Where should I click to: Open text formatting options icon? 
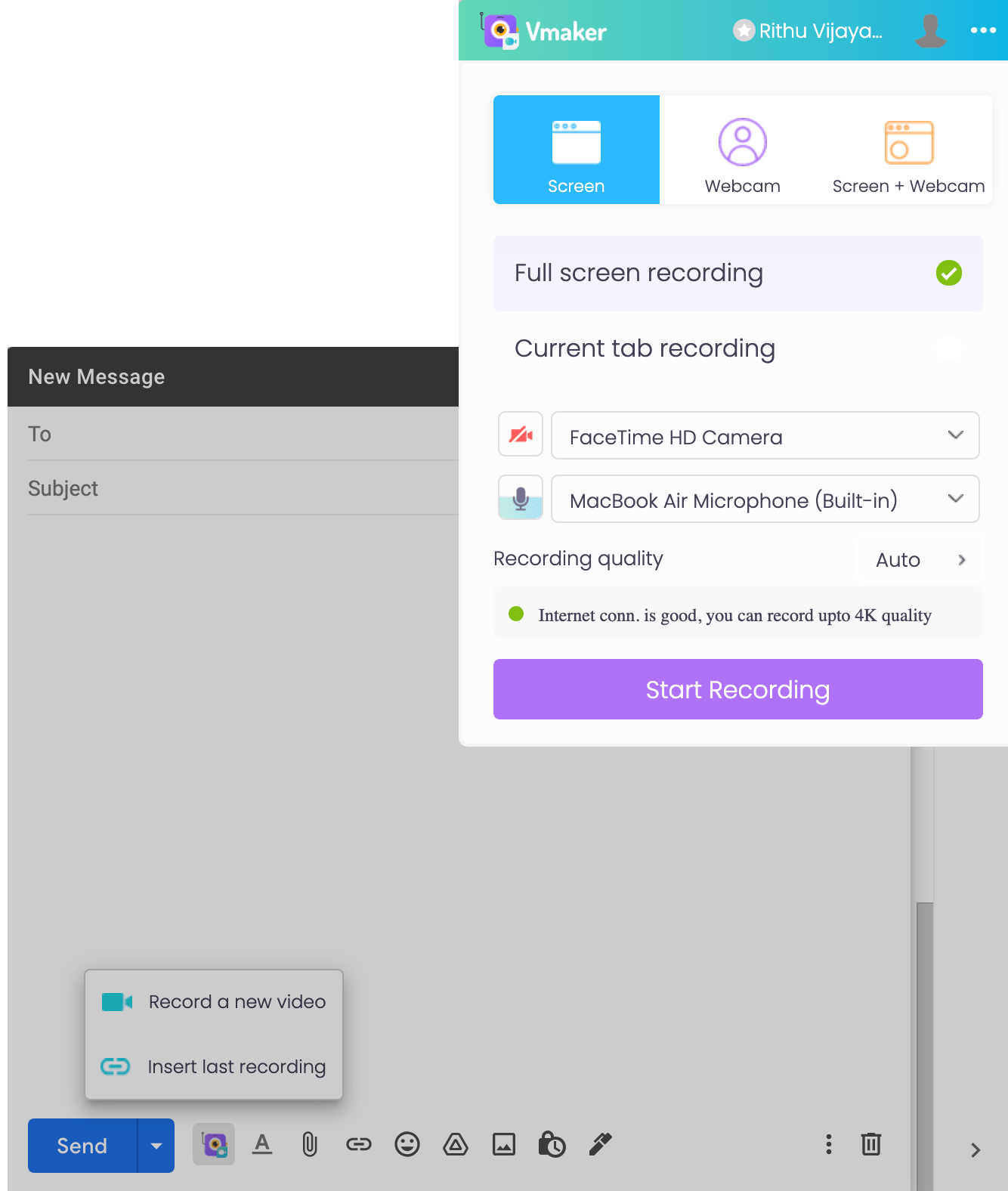coord(262,1144)
